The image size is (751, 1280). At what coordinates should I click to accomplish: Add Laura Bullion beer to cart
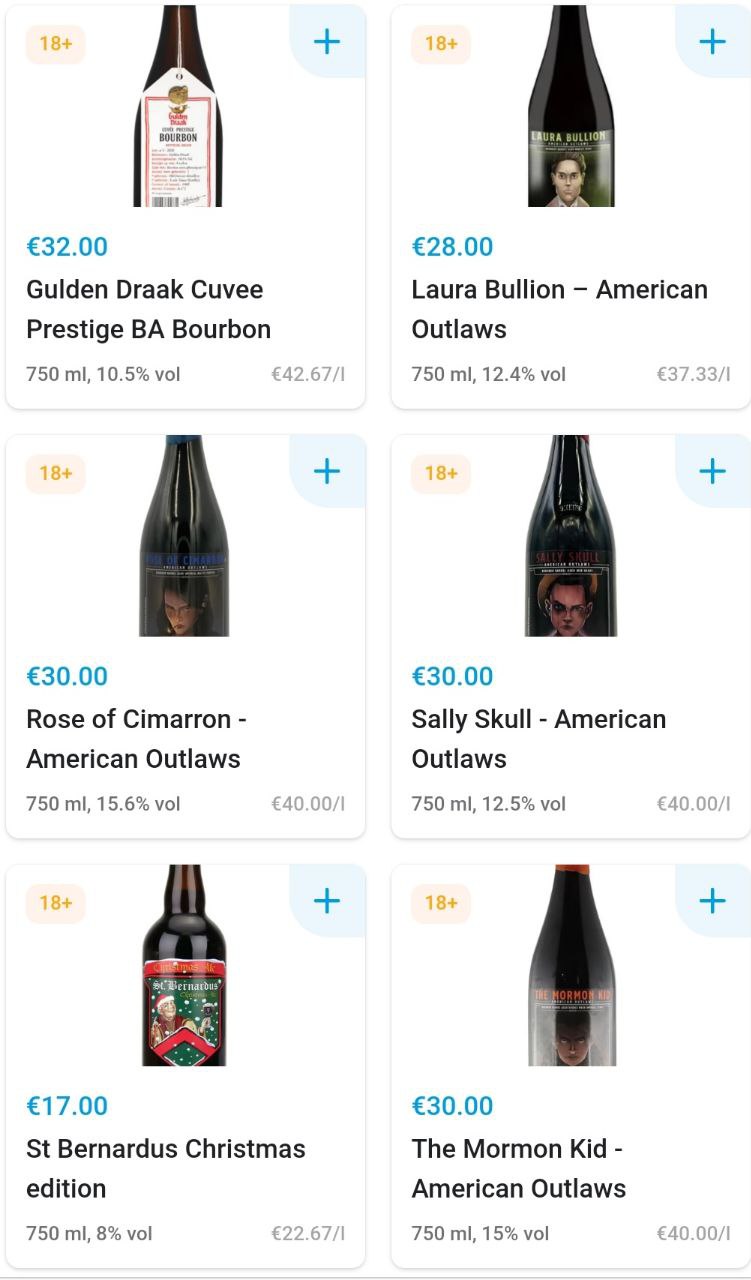coord(712,41)
